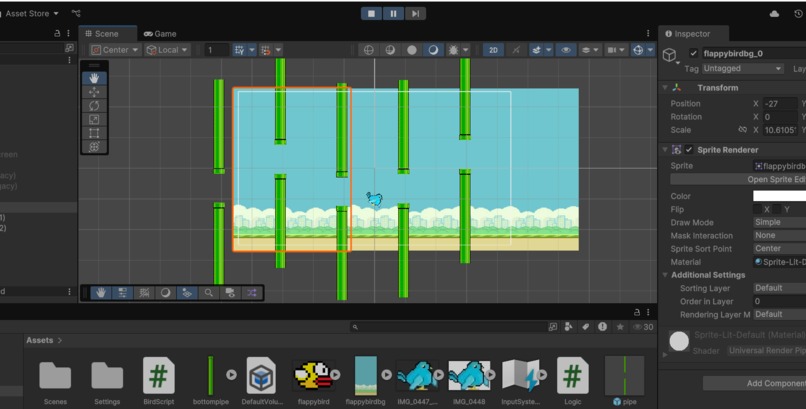Screen dimensions: 806x409
Task: Open the Tag dropdown showing Untagged
Action: tap(742, 69)
